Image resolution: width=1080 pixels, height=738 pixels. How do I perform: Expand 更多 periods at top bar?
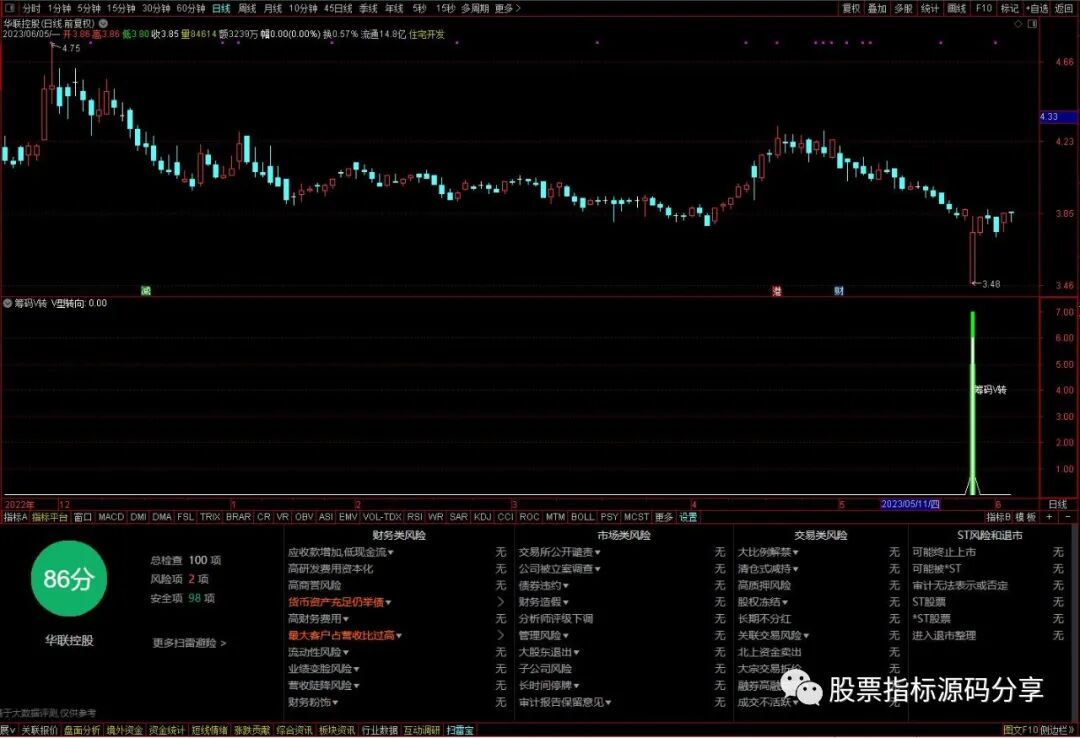click(x=508, y=8)
